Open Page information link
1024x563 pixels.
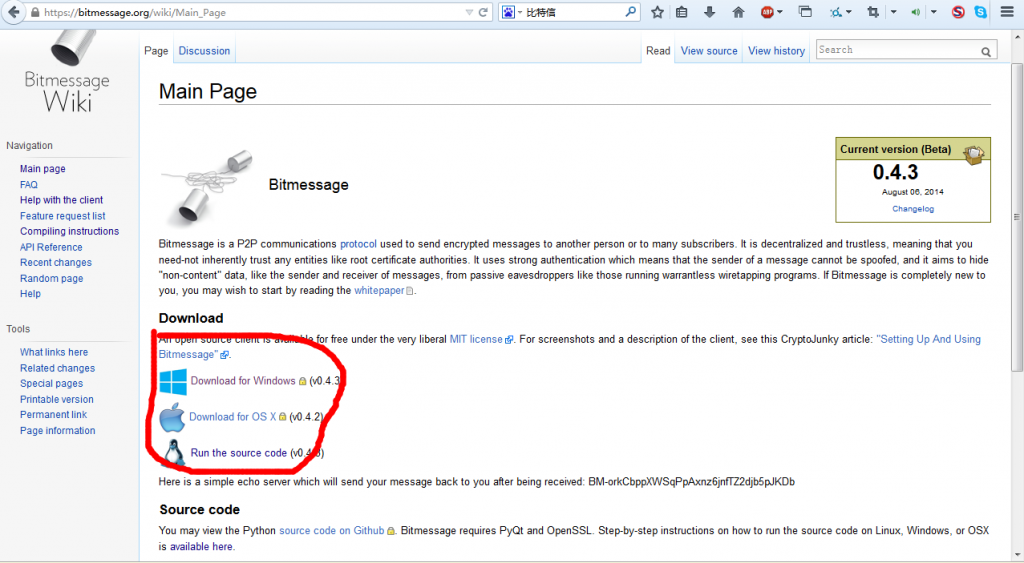pos(57,430)
